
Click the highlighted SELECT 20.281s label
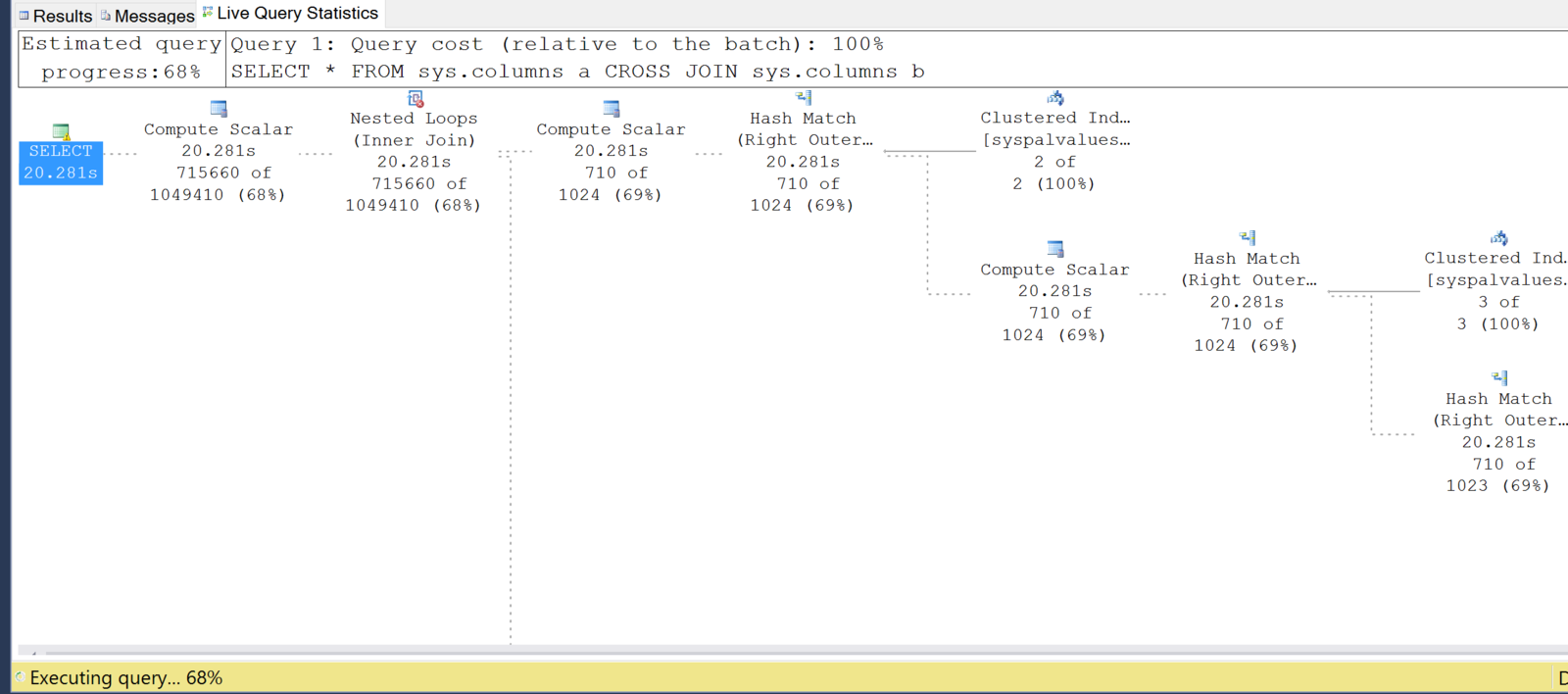[61, 162]
